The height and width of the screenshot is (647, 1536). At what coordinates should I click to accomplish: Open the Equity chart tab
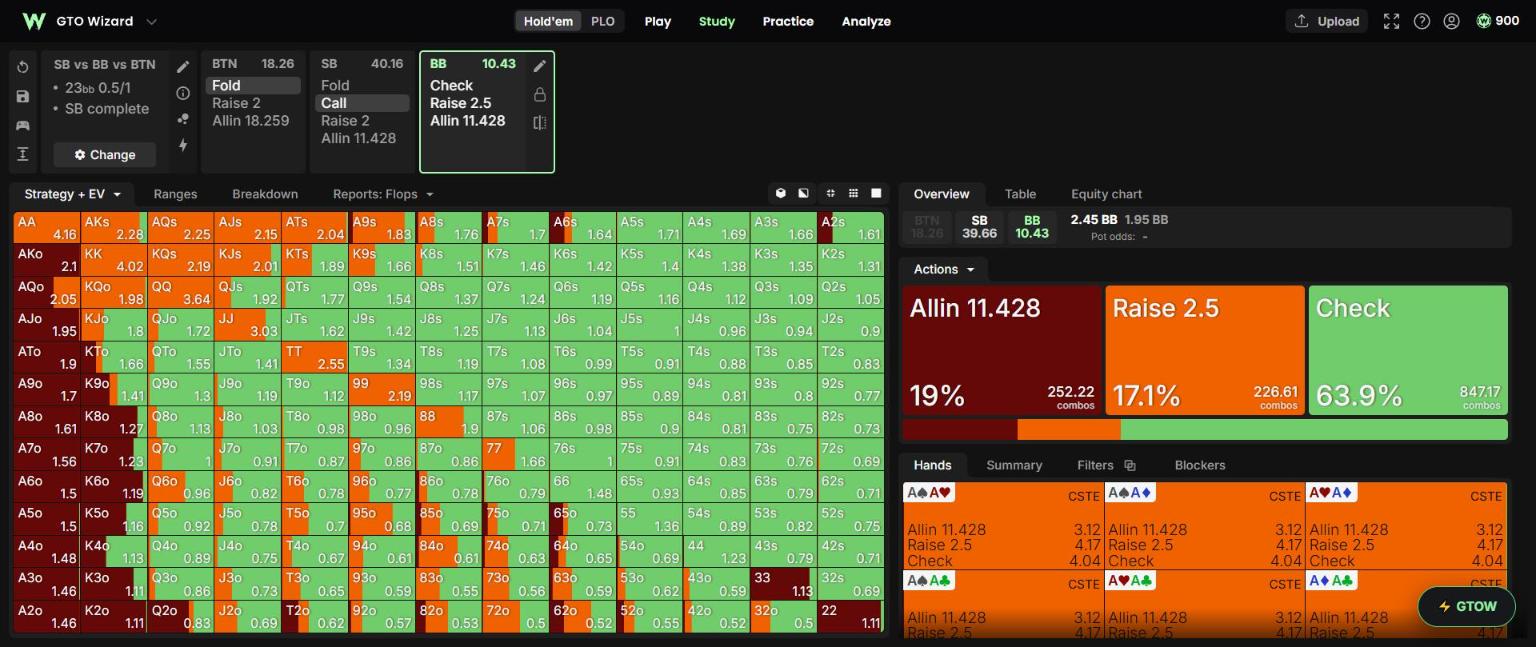(x=1106, y=194)
